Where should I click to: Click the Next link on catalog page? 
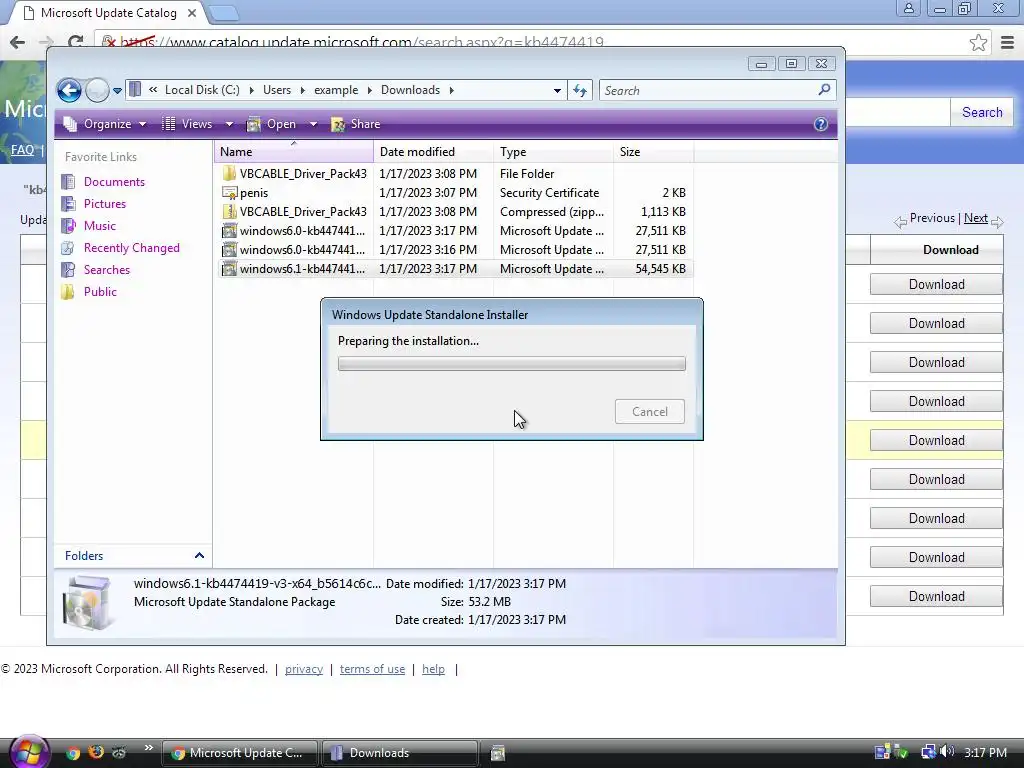(976, 218)
